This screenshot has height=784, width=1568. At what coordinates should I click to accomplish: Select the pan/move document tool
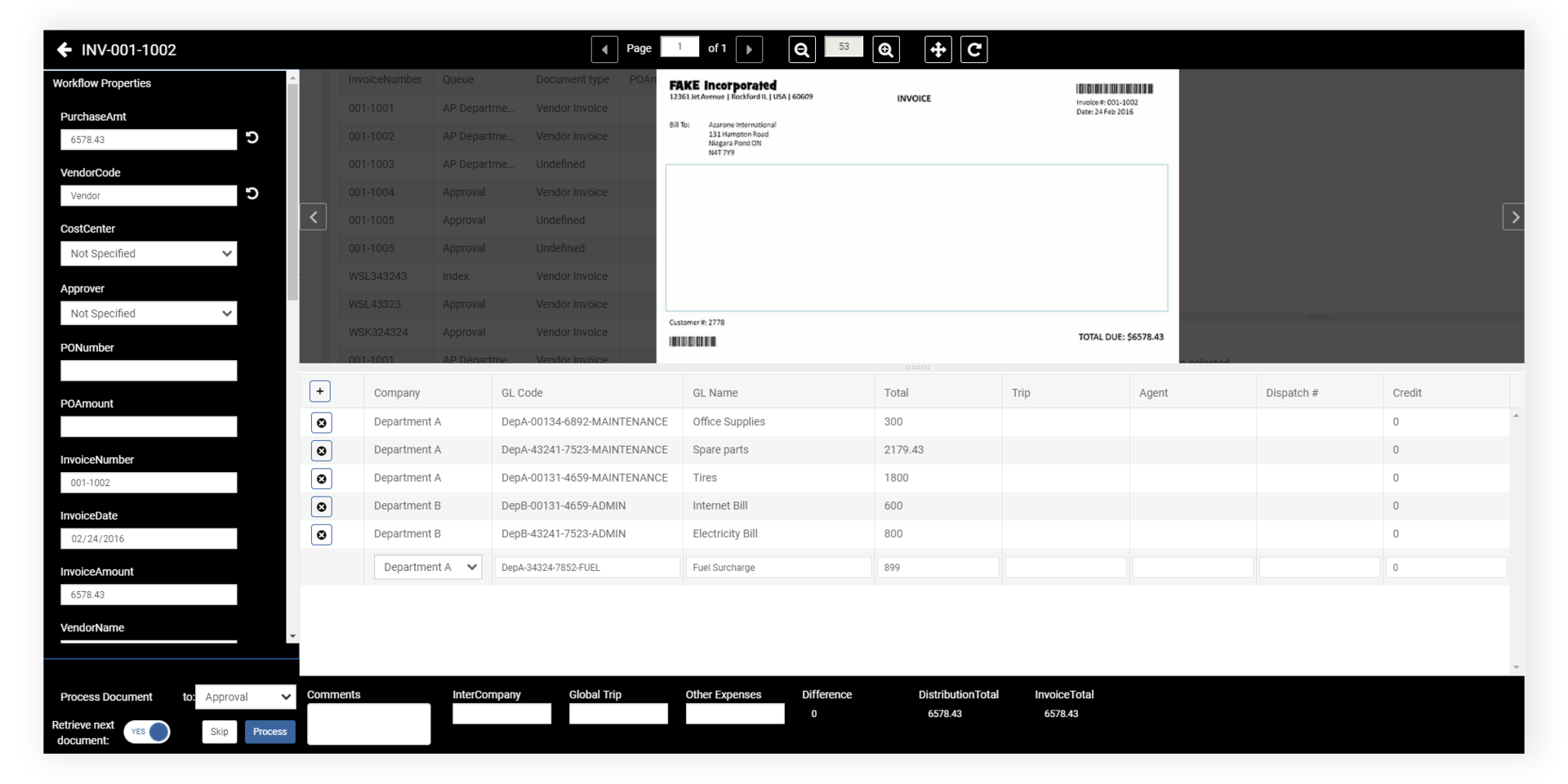tap(938, 49)
